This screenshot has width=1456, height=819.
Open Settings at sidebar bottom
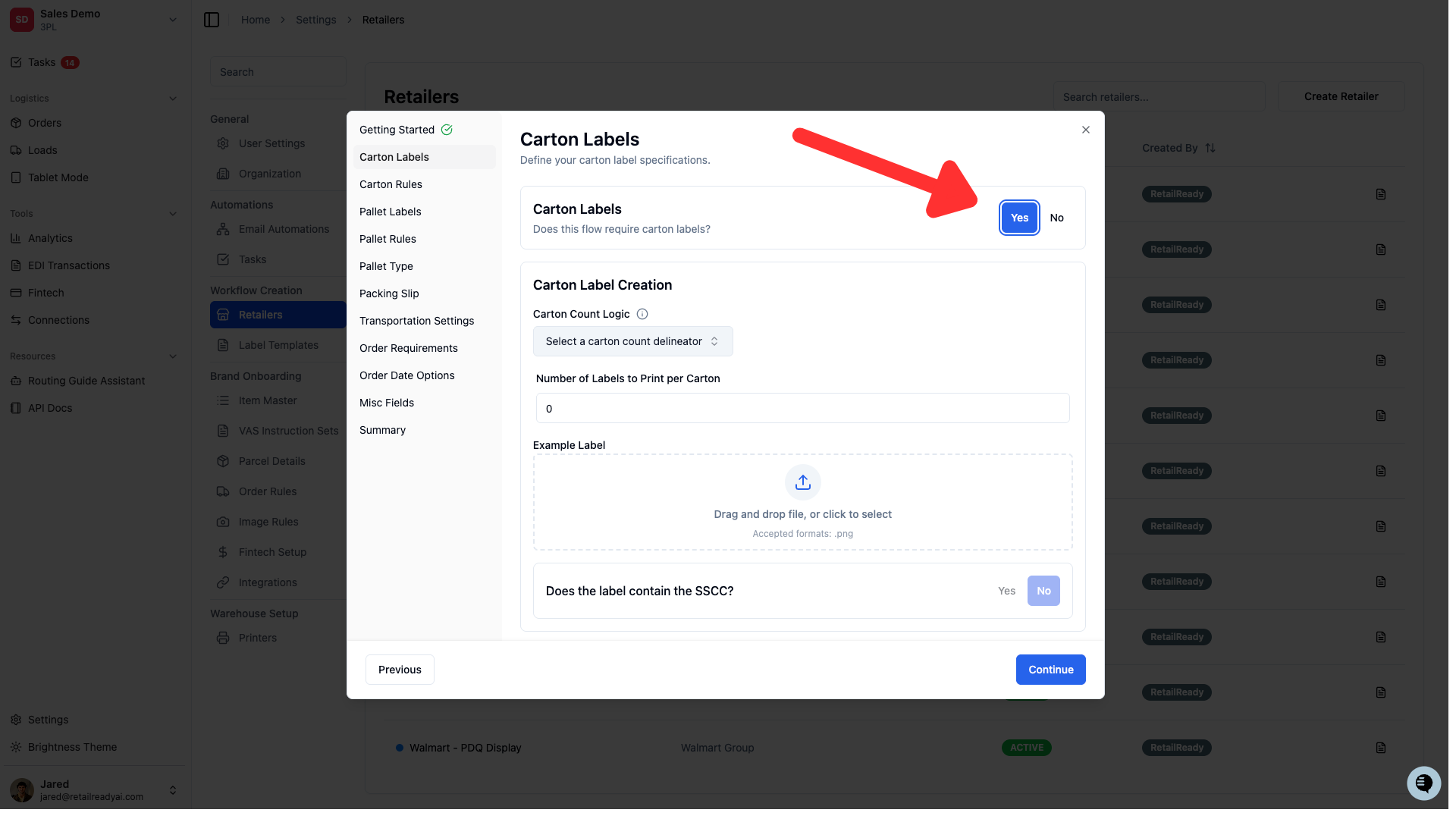[x=48, y=720]
